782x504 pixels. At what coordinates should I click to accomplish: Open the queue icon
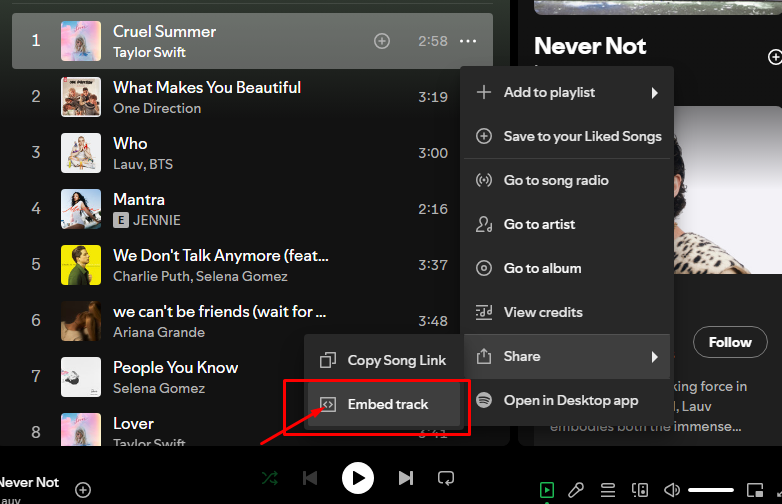tap(607, 490)
